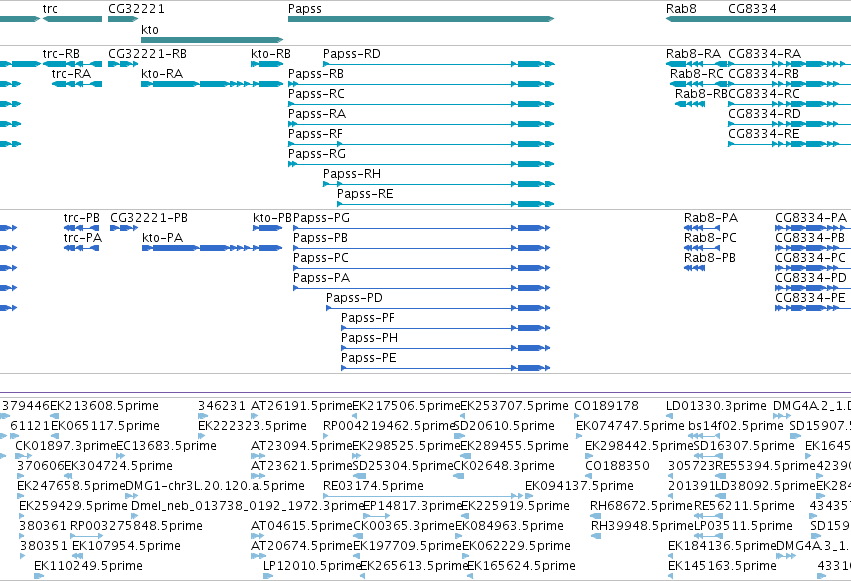Click EST Dmel_neb_013738_0192_1972.3prime
This screenshot has width=851, height=581.
[x=247, y=506]
